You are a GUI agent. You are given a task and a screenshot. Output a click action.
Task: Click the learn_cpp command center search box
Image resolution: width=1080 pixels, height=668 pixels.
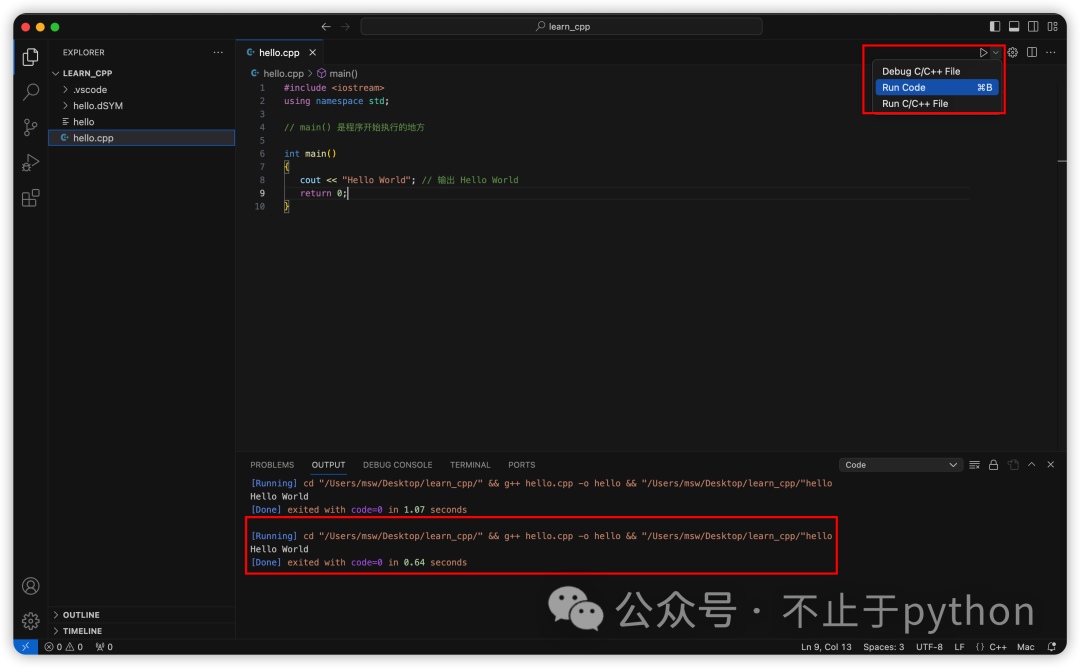pos(561,26)
